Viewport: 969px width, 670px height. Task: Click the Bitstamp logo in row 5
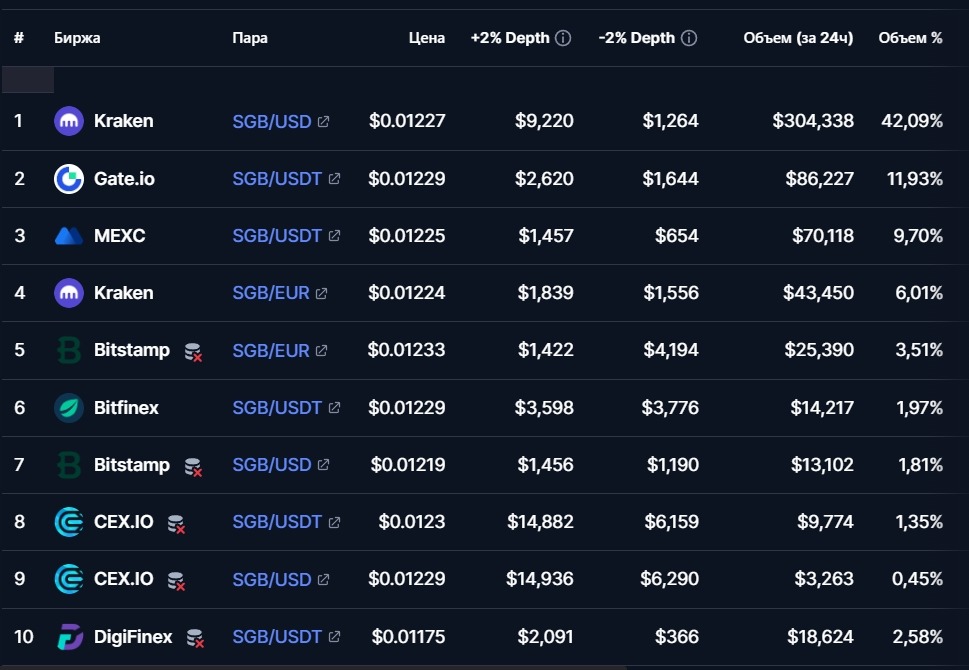(x=69, y=351)
